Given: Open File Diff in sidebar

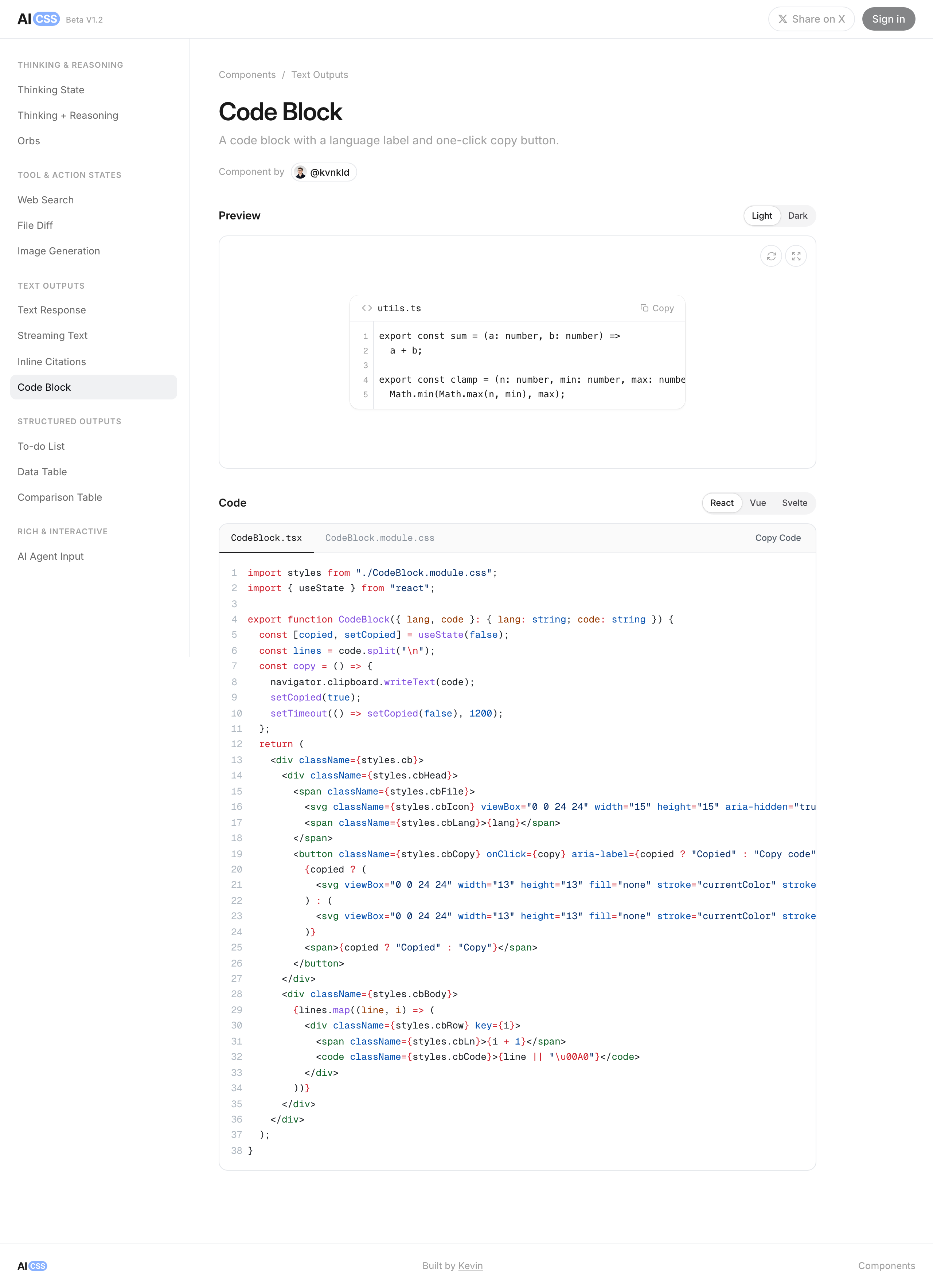Looking at the screenshot, I should 94,226.
